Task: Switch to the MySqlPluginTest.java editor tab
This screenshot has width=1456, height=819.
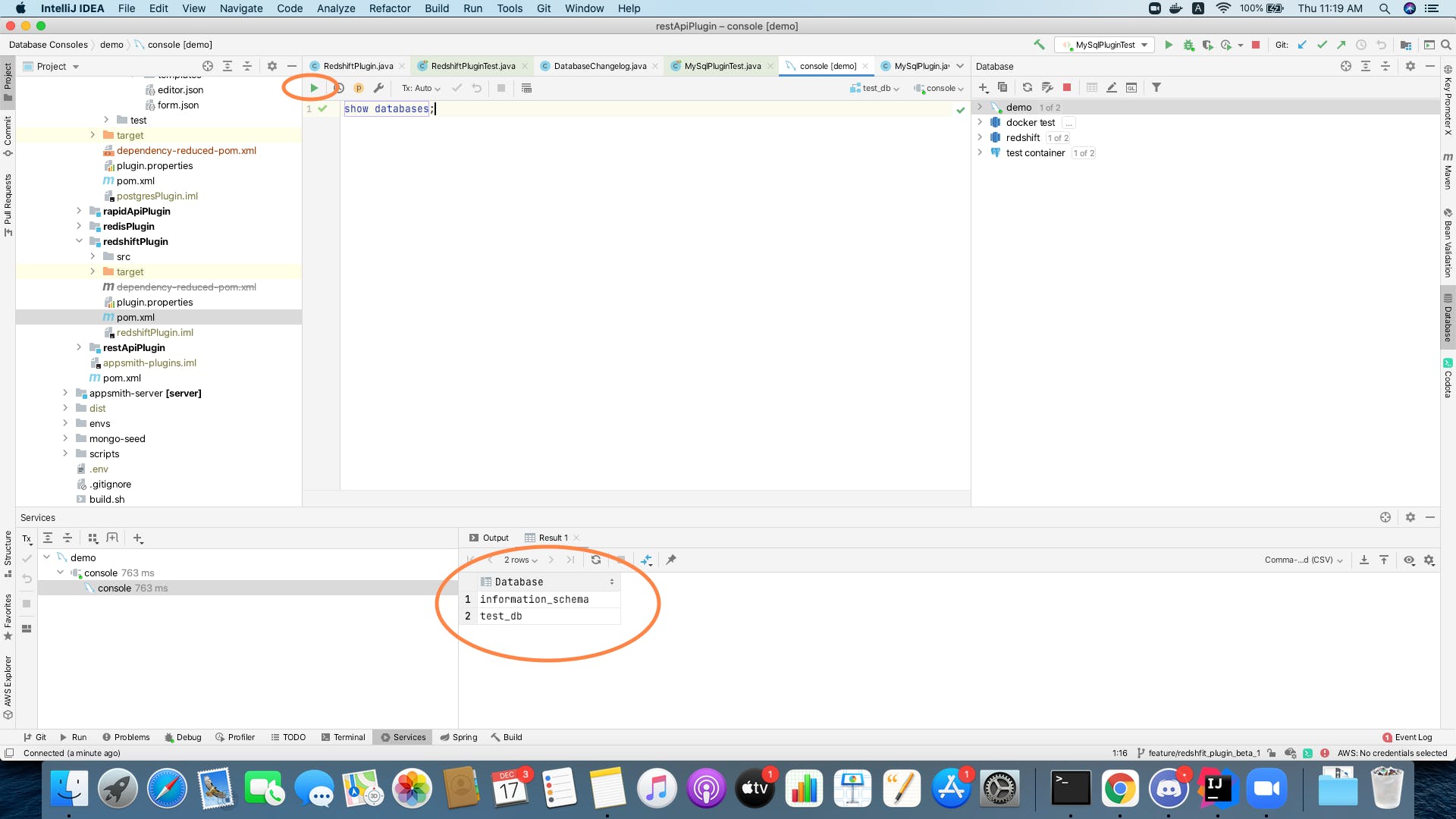Action: click(721, 66)
